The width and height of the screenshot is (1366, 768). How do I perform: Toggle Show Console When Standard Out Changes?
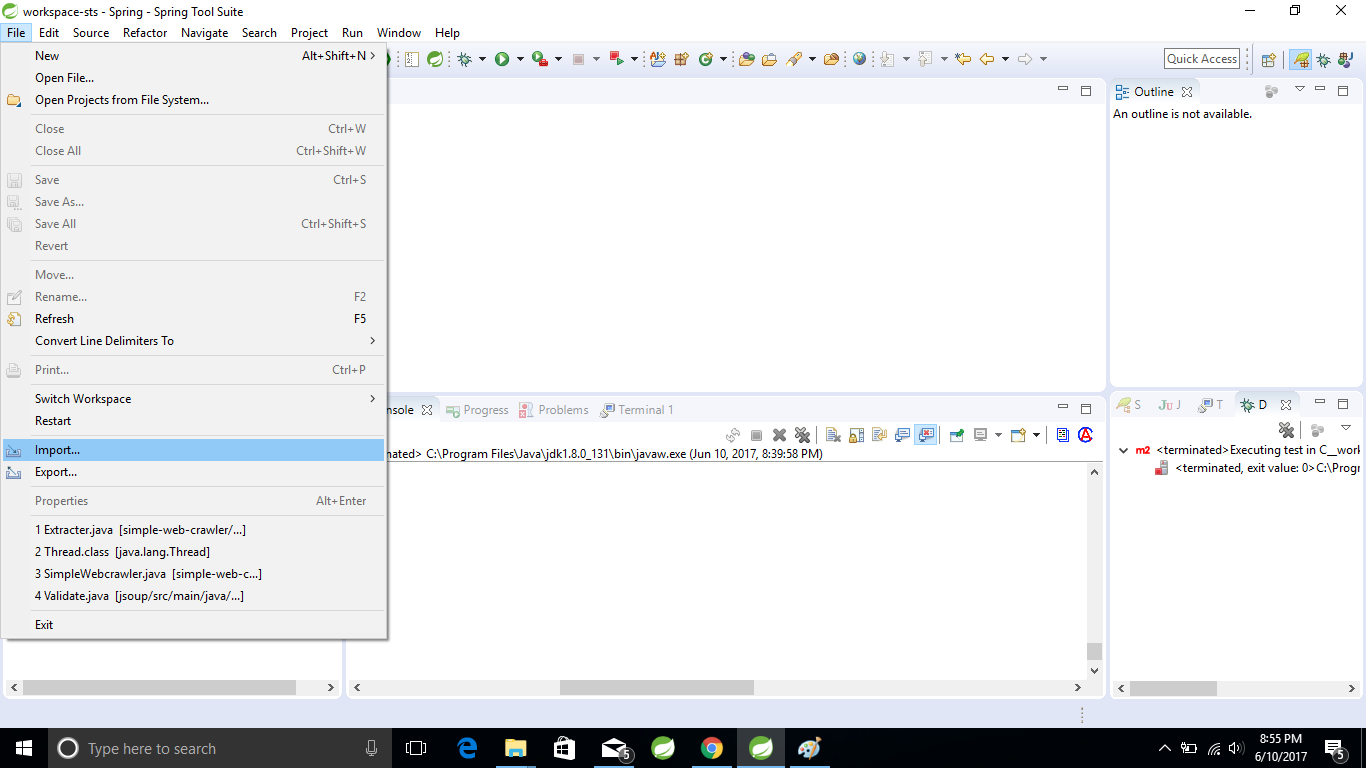pos(901,434)
